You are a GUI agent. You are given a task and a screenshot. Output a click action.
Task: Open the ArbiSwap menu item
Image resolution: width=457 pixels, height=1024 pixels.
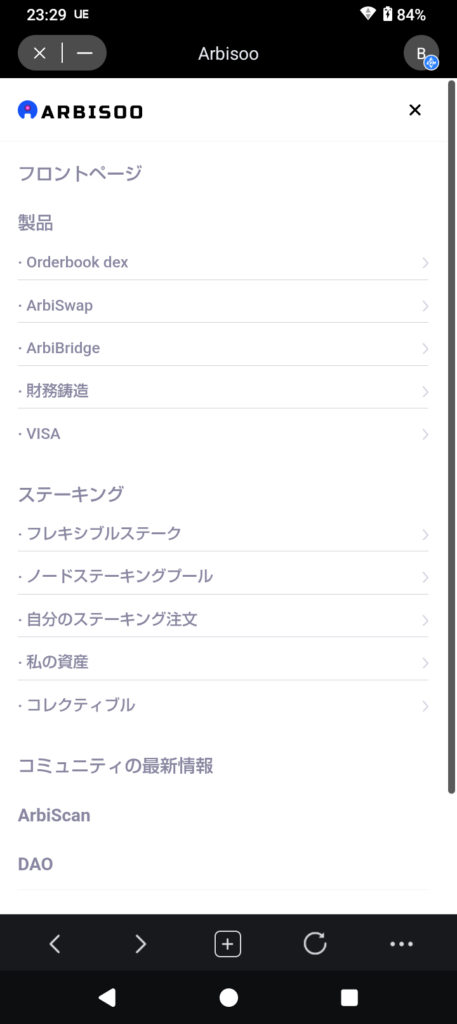[x=223, y=306]
